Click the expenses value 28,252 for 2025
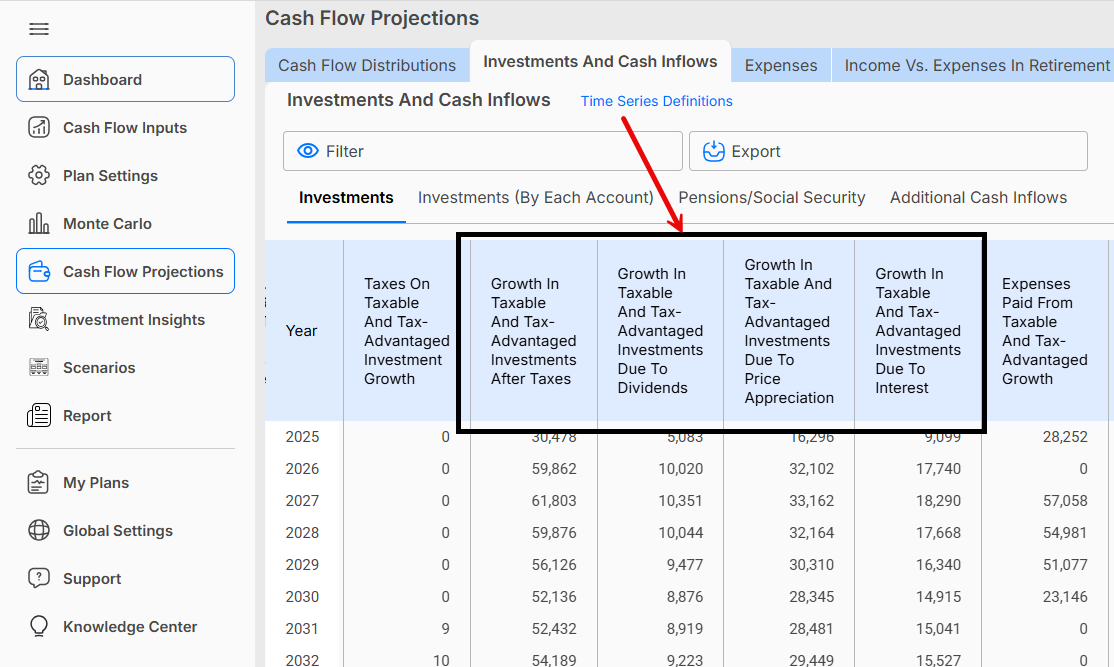 tap(1065, 437)
